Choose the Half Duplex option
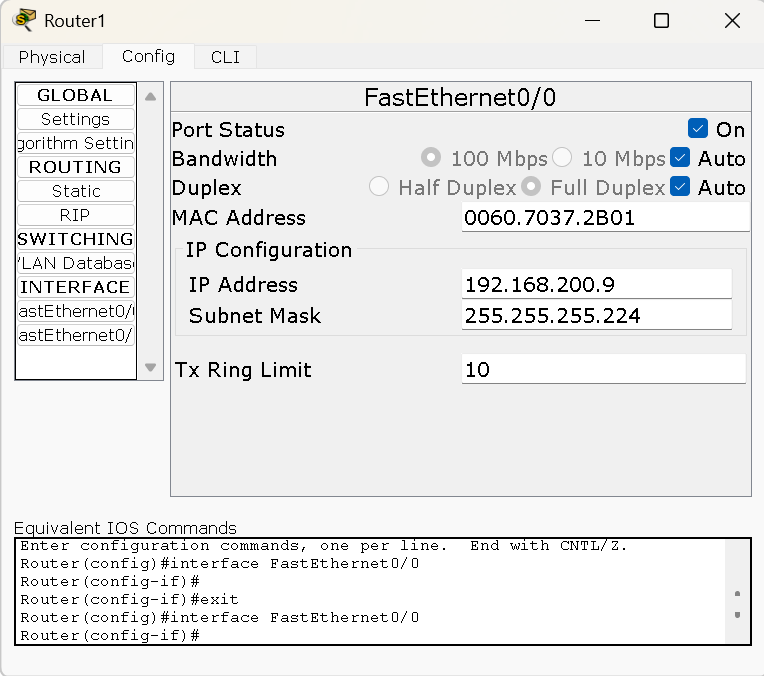This screenshot has height=676, width=764. pyautogui.click(x=379, y=187)
